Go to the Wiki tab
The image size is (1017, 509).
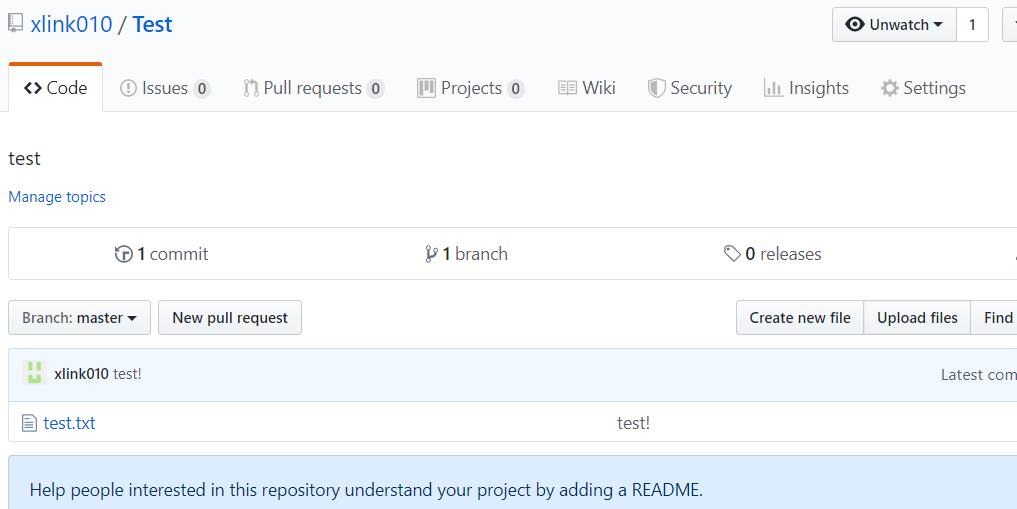587,88
